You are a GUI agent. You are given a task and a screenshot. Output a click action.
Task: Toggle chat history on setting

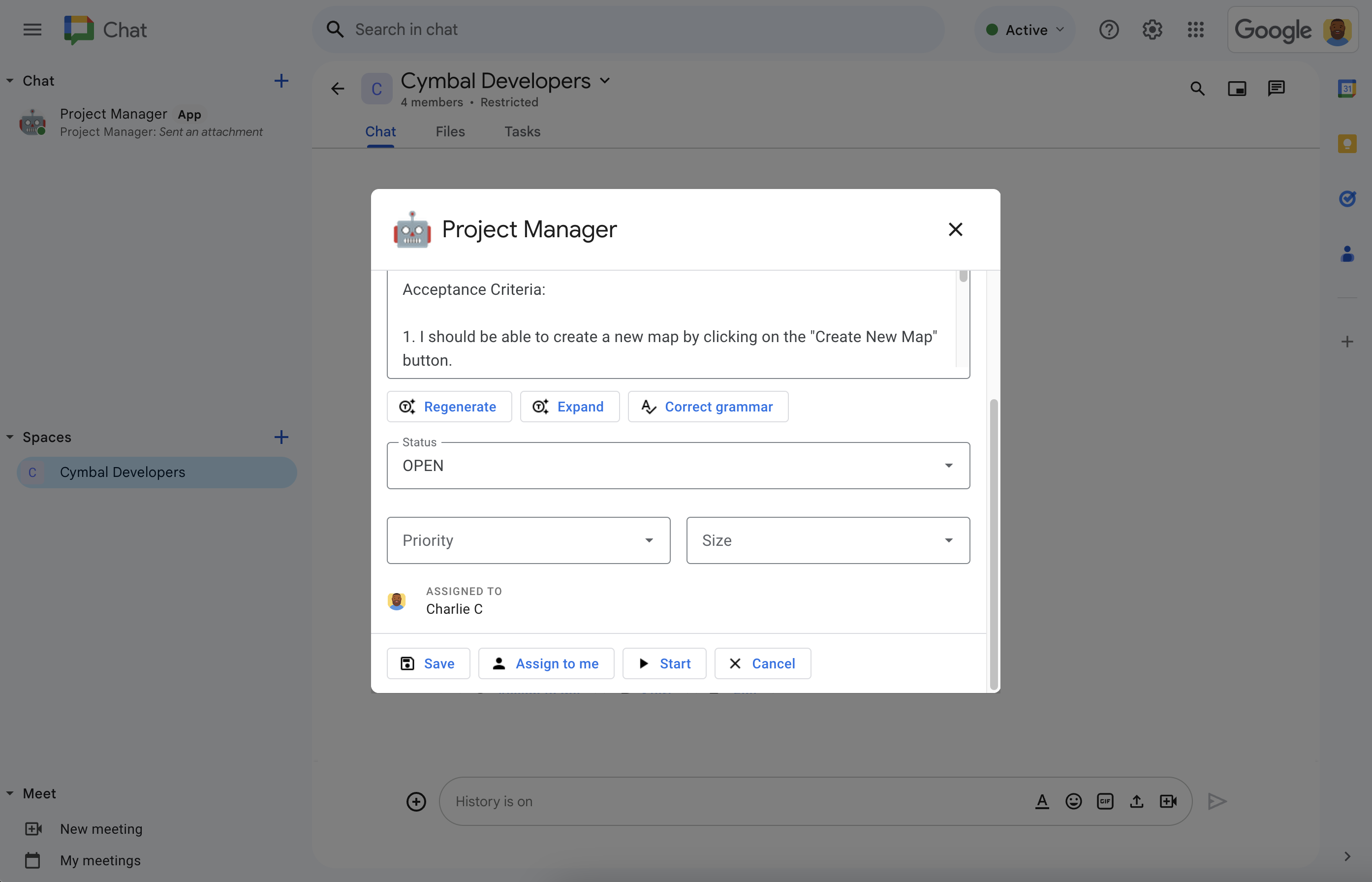[x=494, y=800]
